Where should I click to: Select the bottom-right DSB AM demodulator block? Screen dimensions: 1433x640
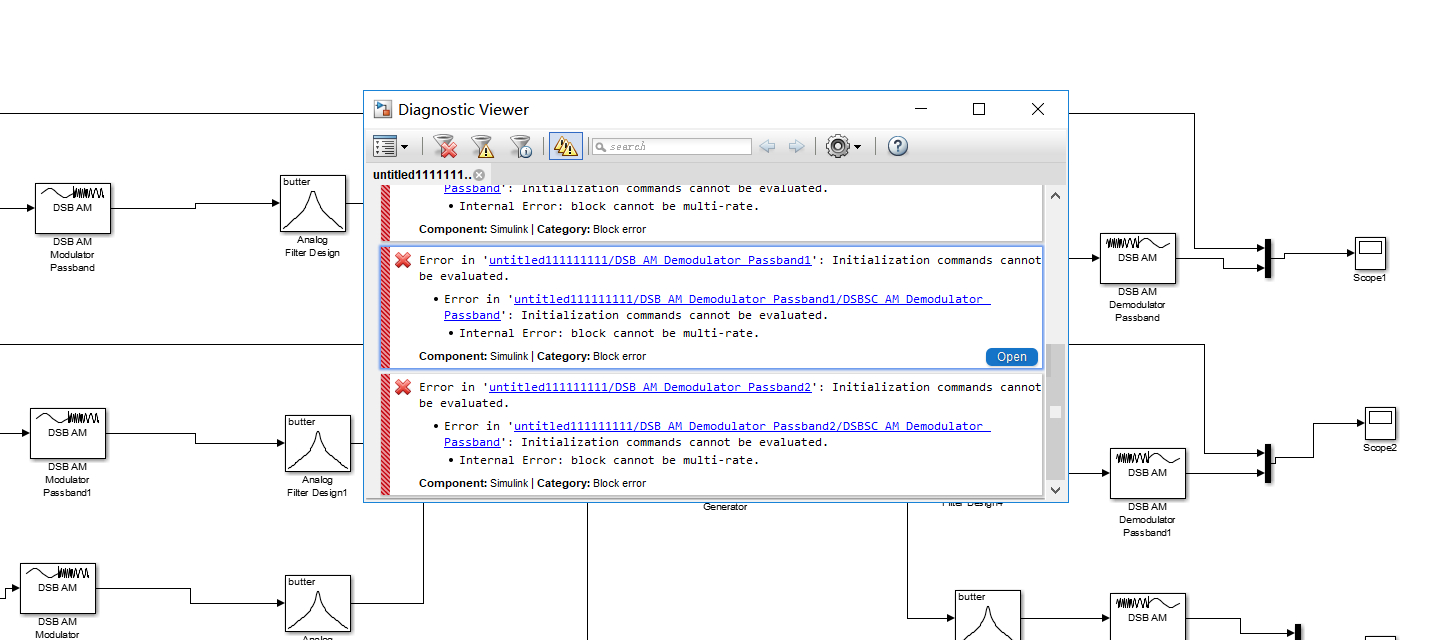[1148, 616]
